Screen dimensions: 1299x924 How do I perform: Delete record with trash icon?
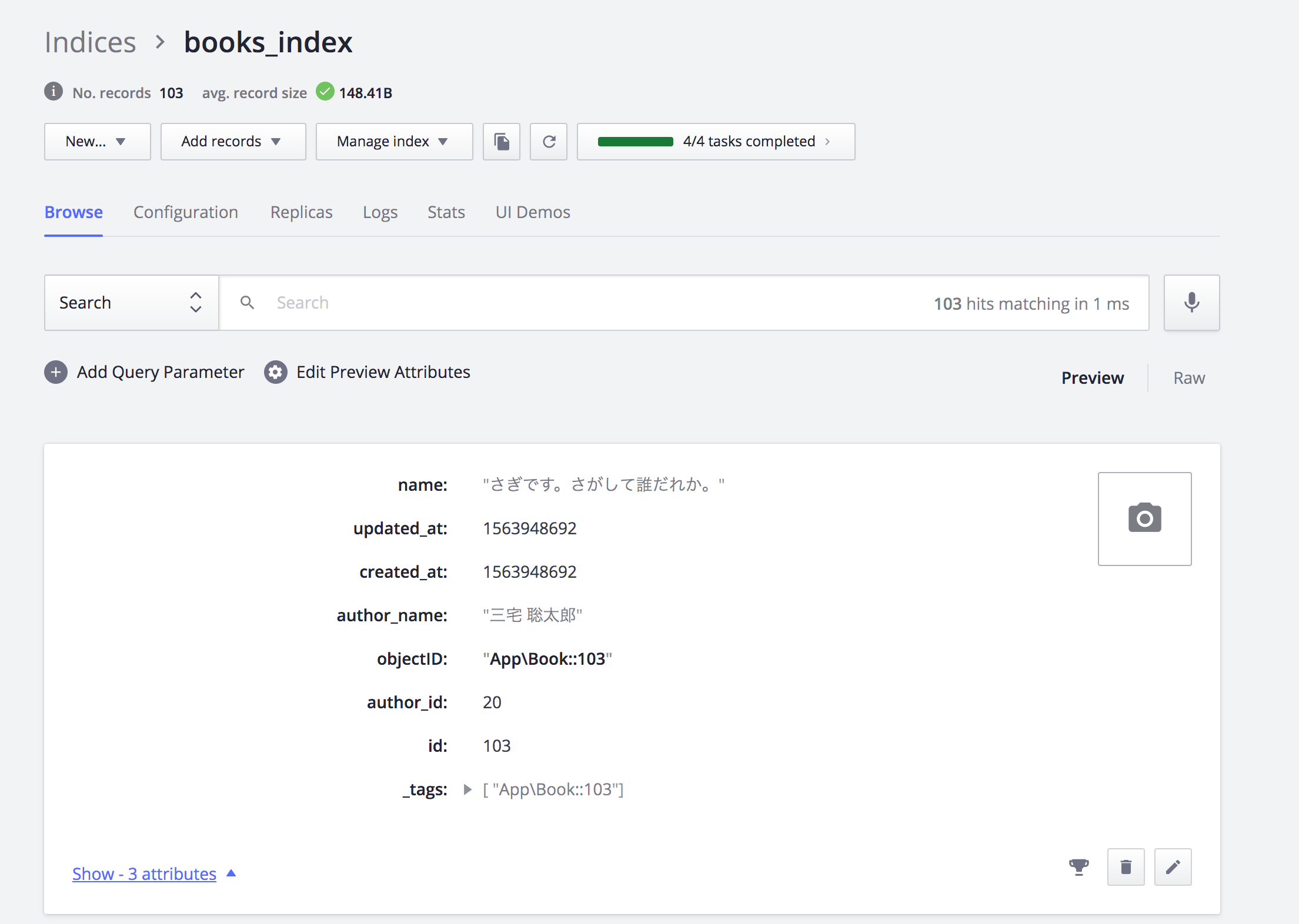coord(1126,867)
